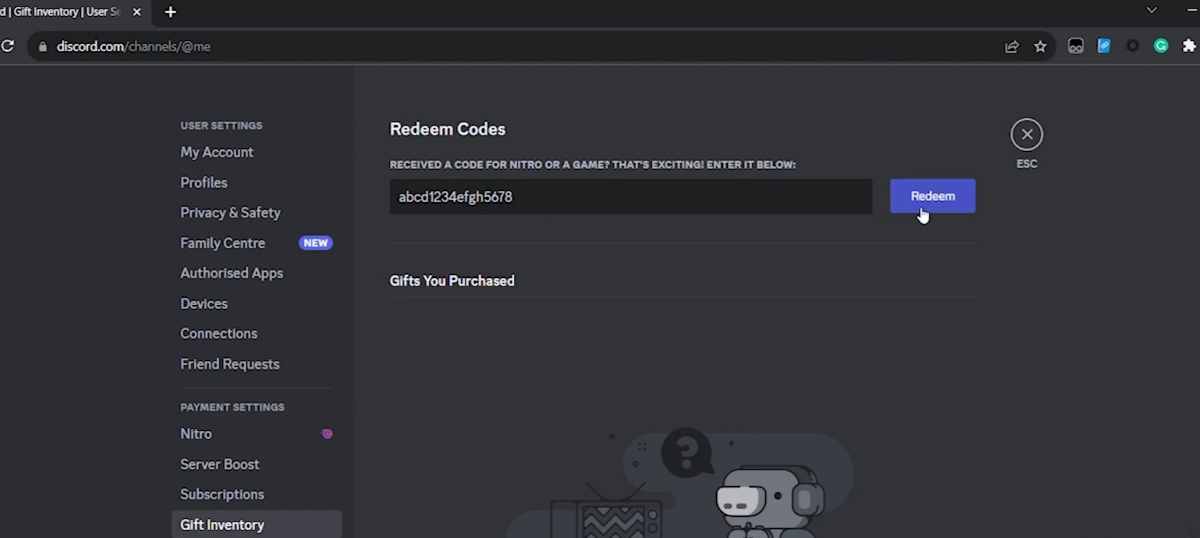Click the redeem code input field

[631, 197]
